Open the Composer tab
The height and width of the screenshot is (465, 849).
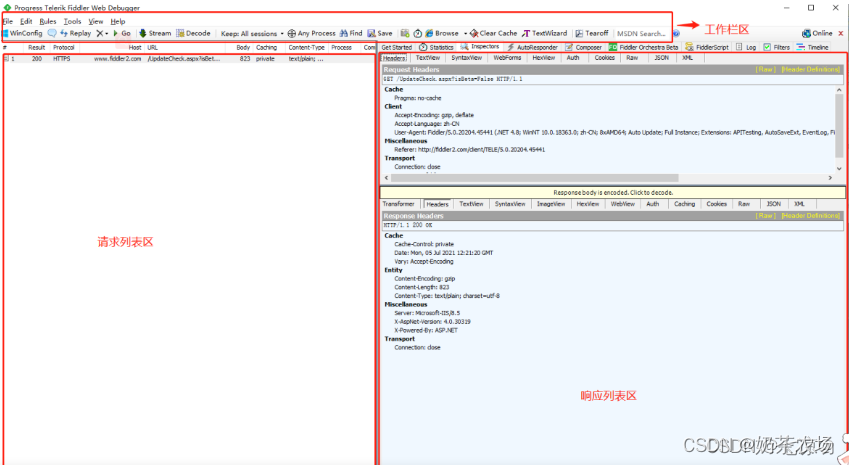point(584,47)
